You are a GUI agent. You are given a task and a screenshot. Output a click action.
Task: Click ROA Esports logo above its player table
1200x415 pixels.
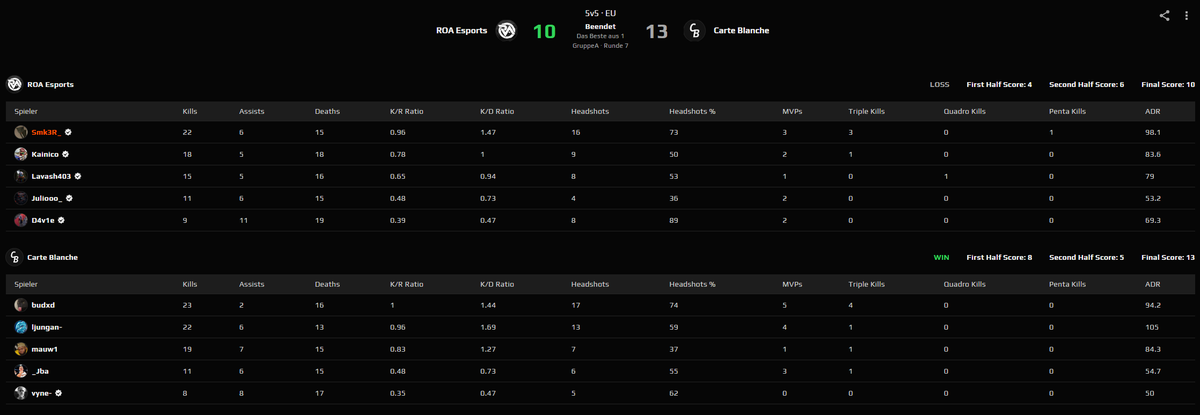(14, 84)
